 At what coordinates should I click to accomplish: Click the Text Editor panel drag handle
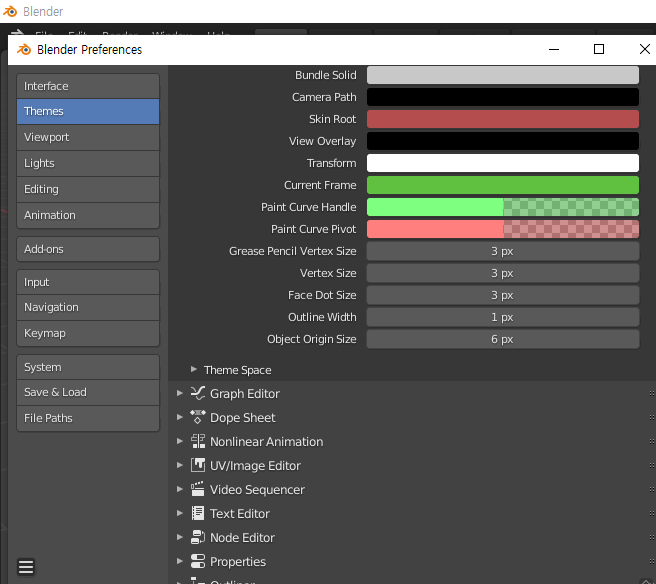click(652, 513)
